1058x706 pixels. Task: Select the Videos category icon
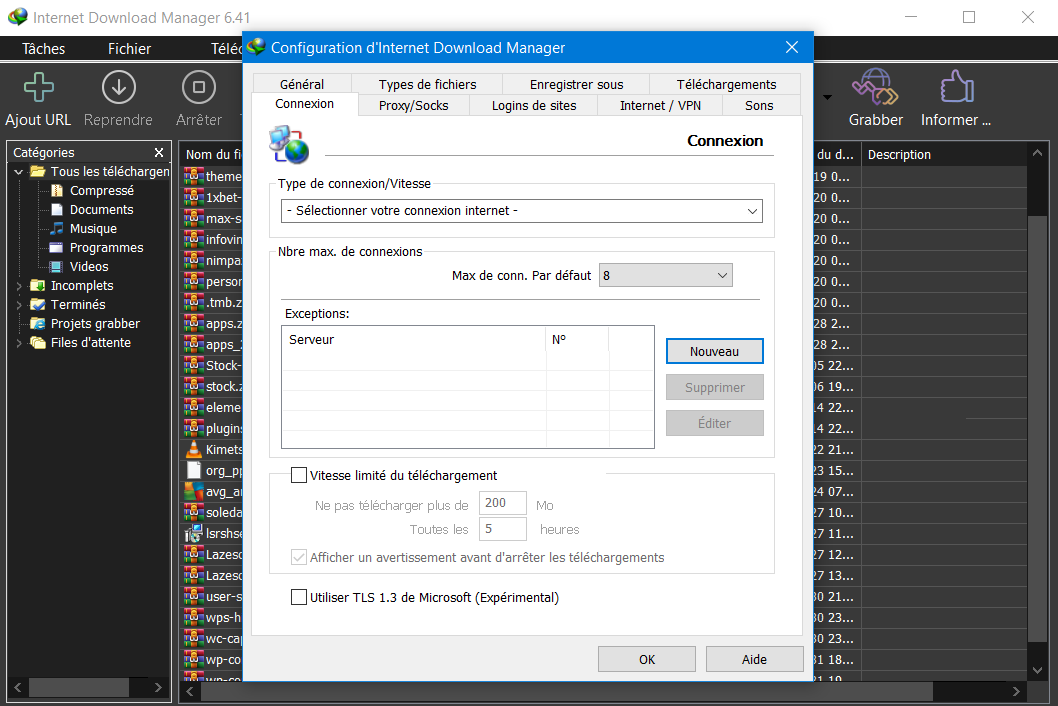(57, 267)
